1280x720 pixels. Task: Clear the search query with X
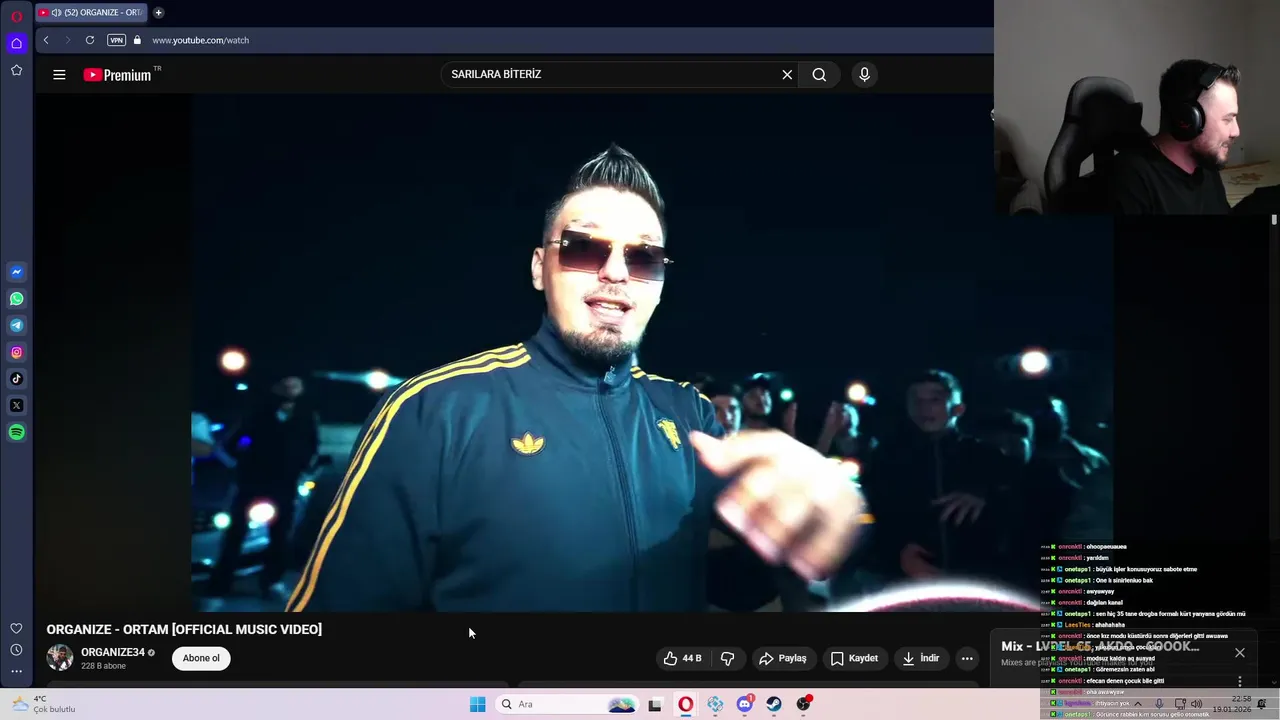coord(787,74)
